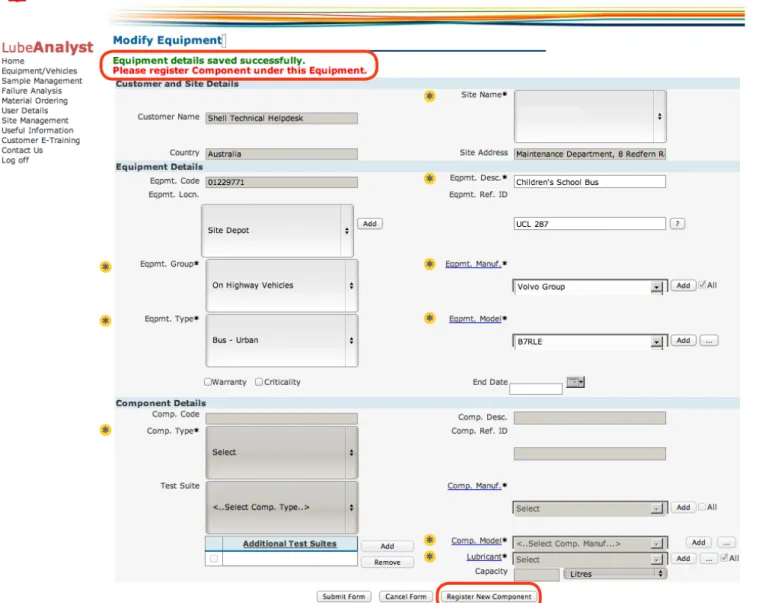This screenshot has width=761, height=603.
Task: Open Failure Analysis in the sidebar
Action: [32, 91]
